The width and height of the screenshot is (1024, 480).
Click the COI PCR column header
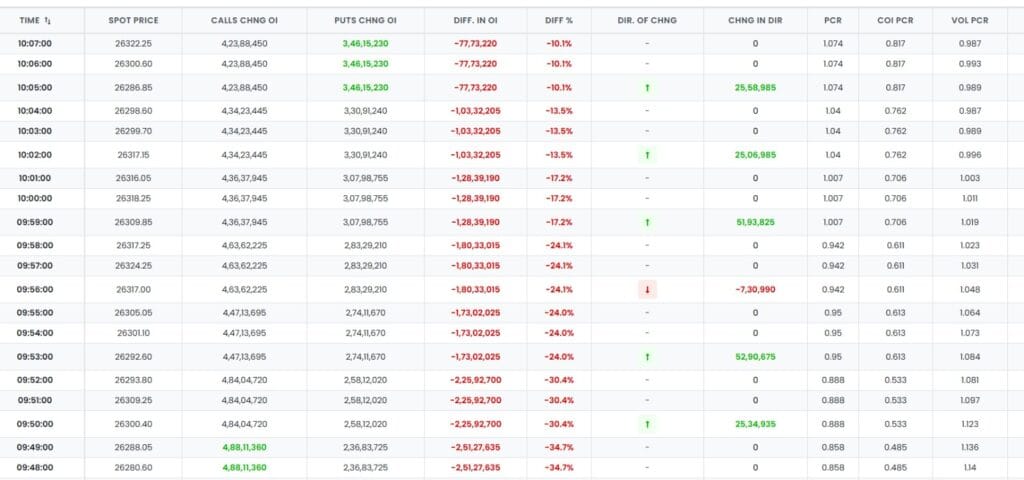[890, 20]
